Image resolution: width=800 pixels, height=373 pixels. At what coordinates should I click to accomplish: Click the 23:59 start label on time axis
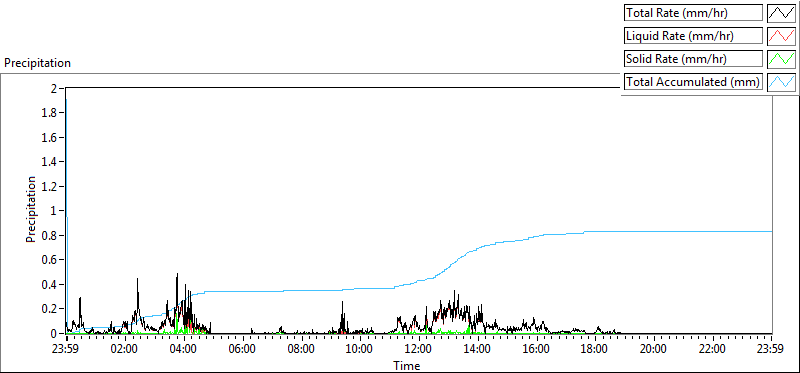[x=66, y=350]
